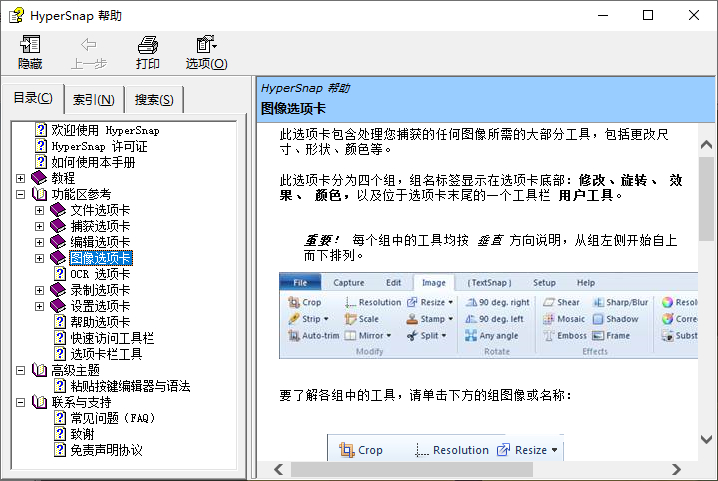Click the HyperSnap help title bar icon
Viewport: 718px width, 481px height.
click(17, 15)
